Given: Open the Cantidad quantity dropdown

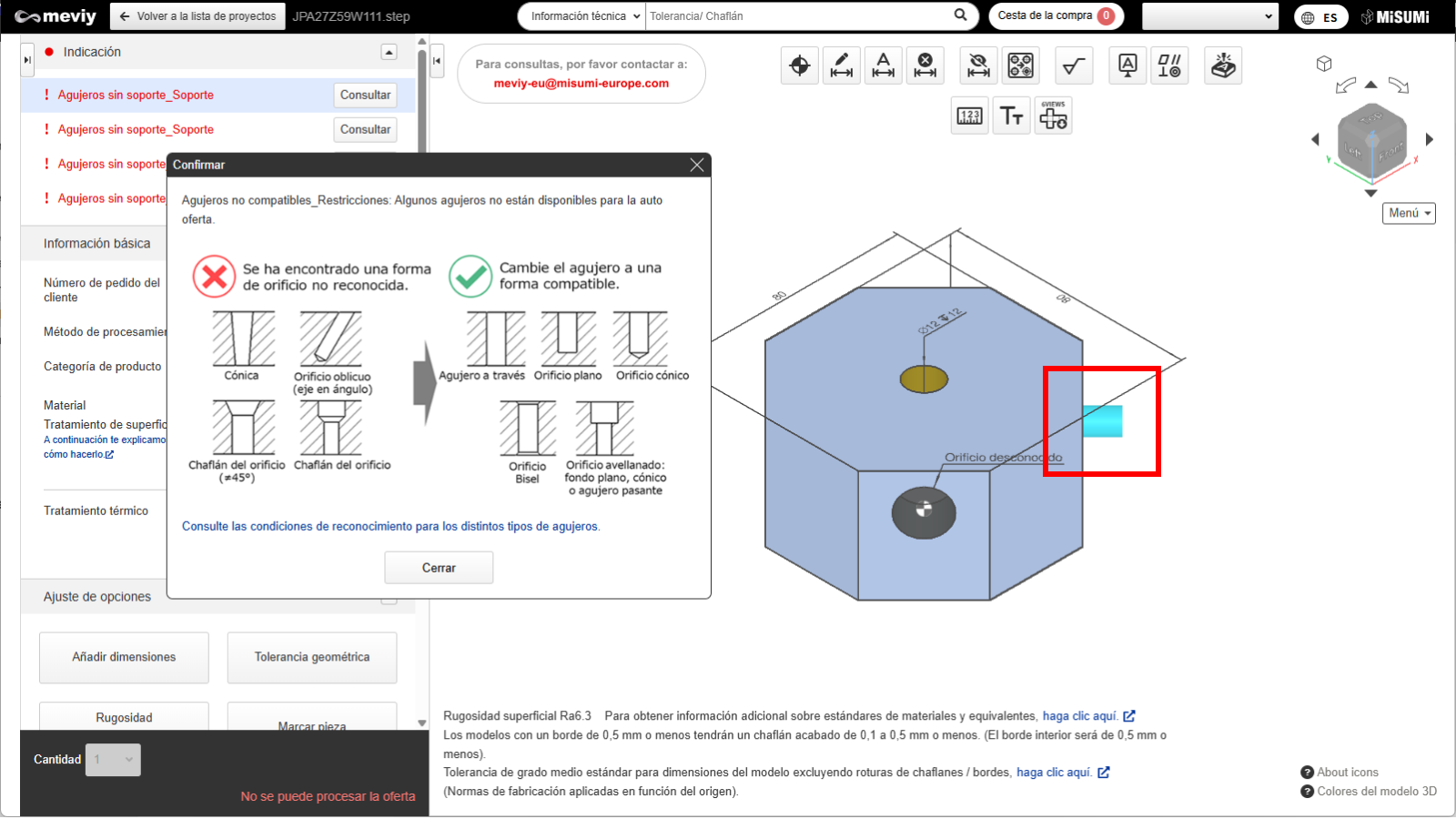Looking at the screenshot, I should point(114,760).
